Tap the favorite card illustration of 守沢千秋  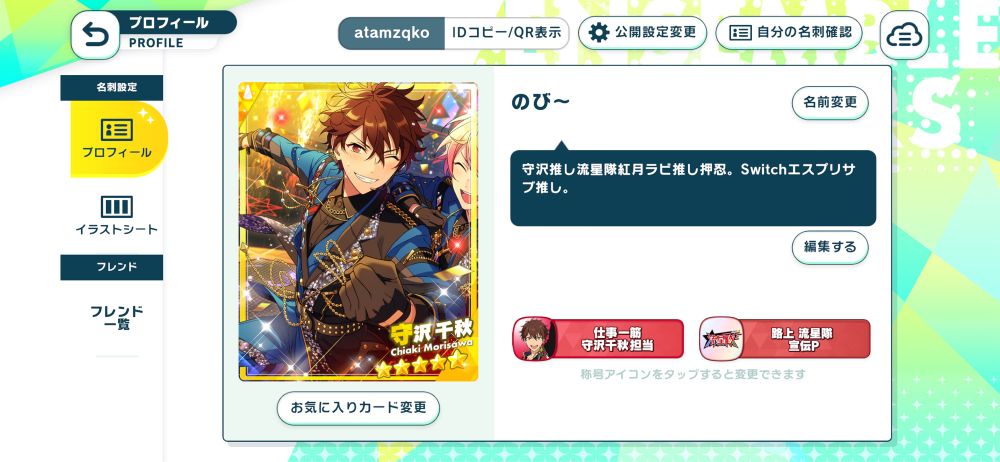[x=358, y=232]
